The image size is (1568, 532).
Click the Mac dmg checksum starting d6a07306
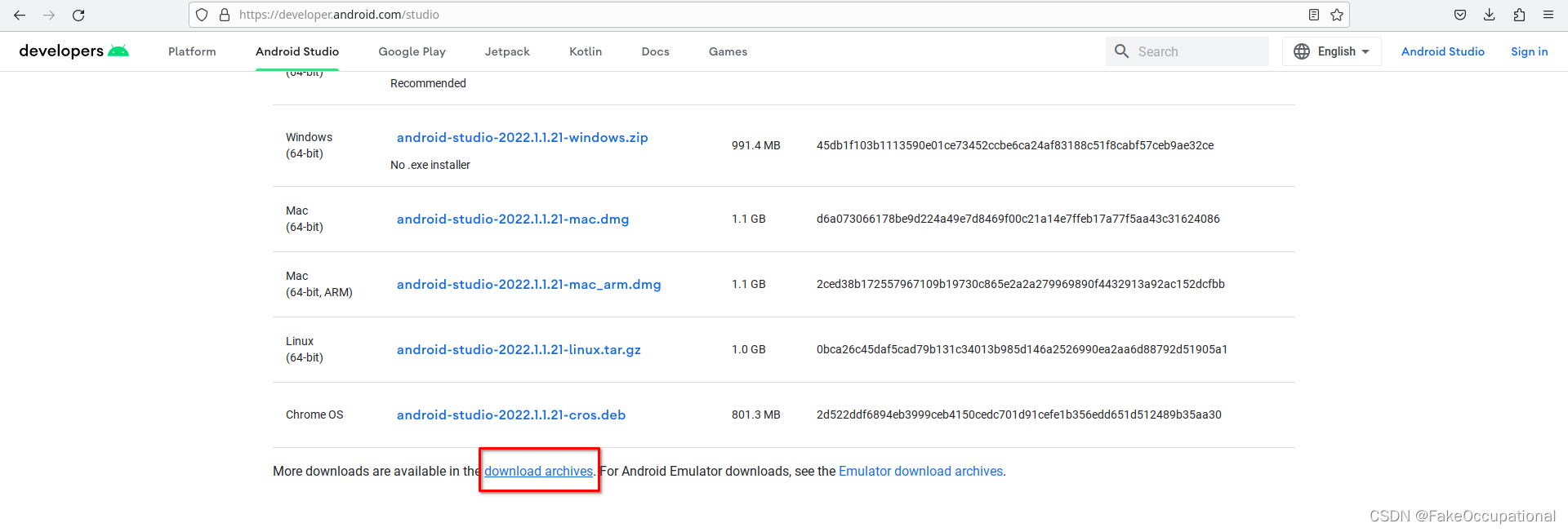[x=1018, y=219]
